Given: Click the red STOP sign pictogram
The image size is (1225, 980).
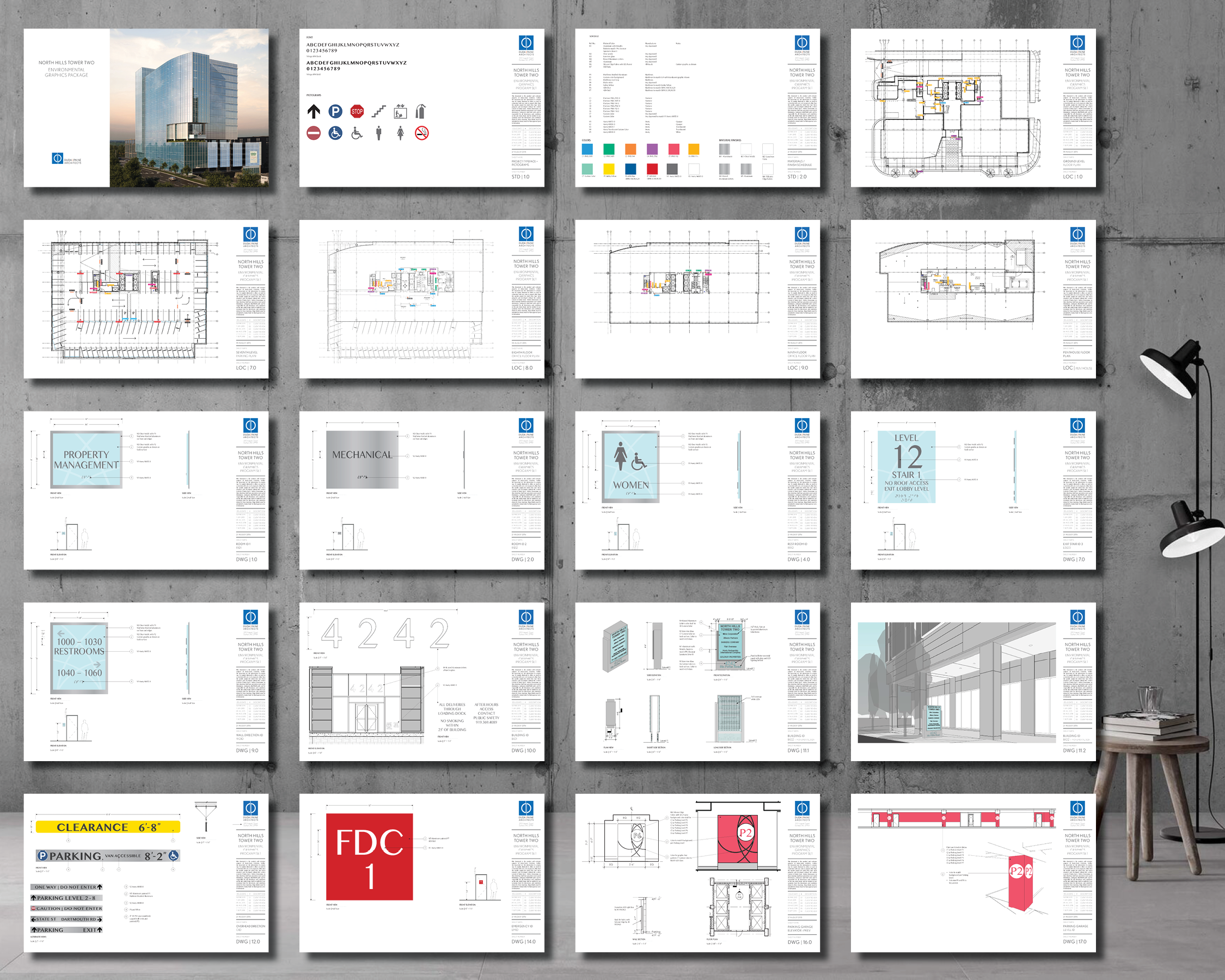Looking at the screenshot, I should [x=357, y=112].
